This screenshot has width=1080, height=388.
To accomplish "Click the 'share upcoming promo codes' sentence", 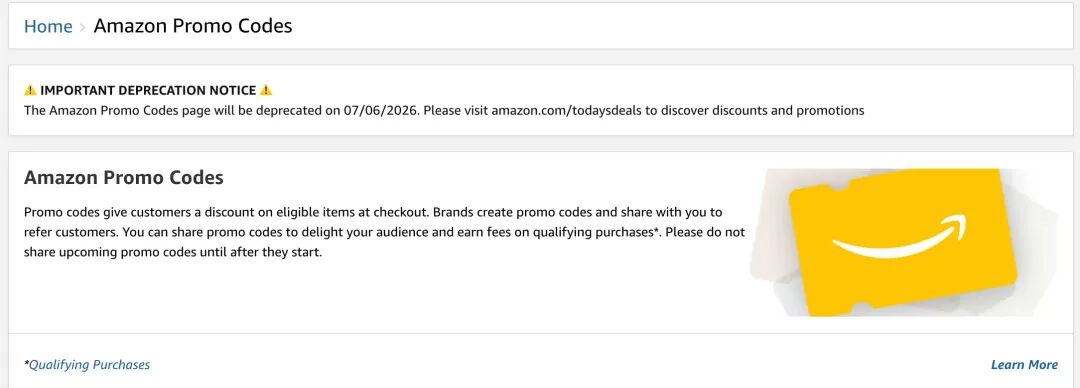I will [x=173, y=252].
